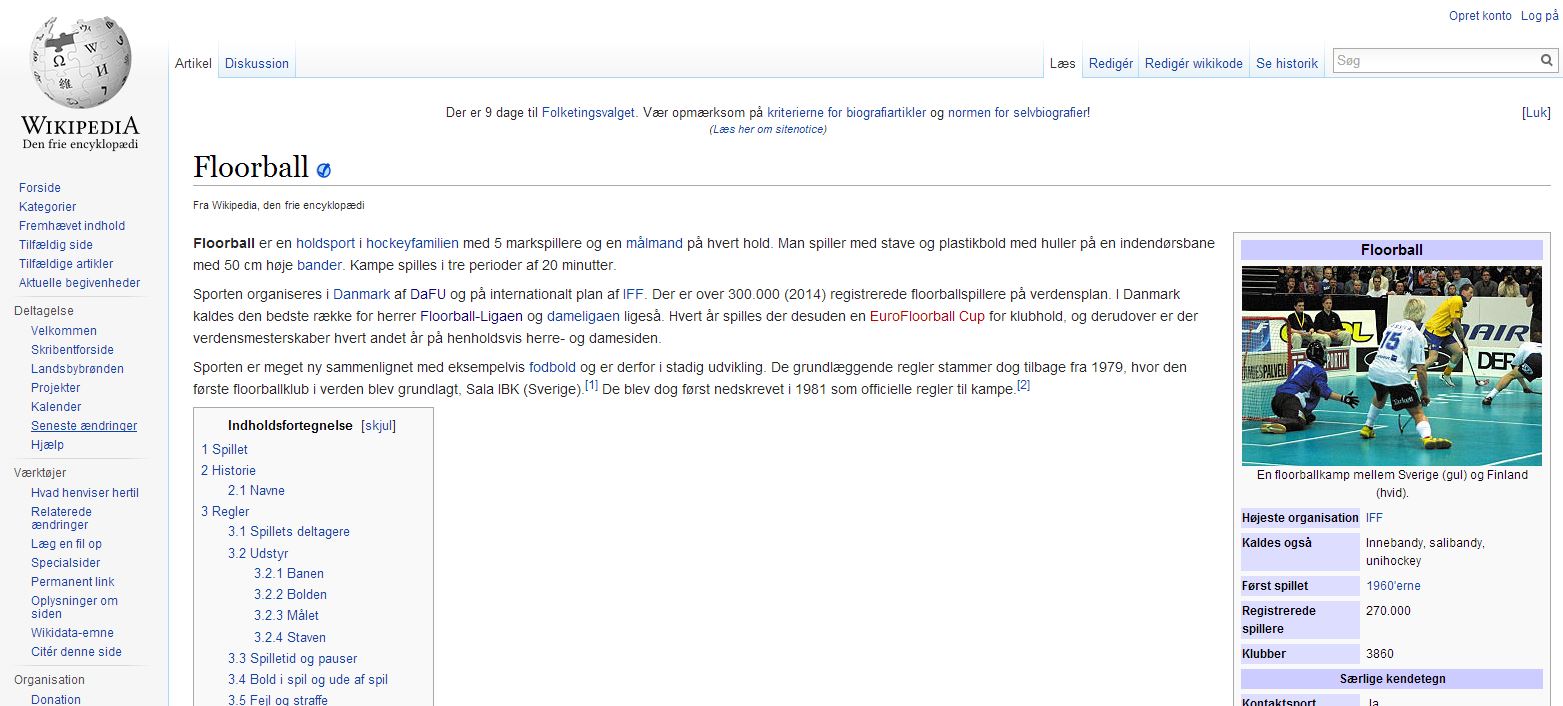Open 'Tilfældig side' in the sidebar
The image size is (1563, 706).
(55, 245)
